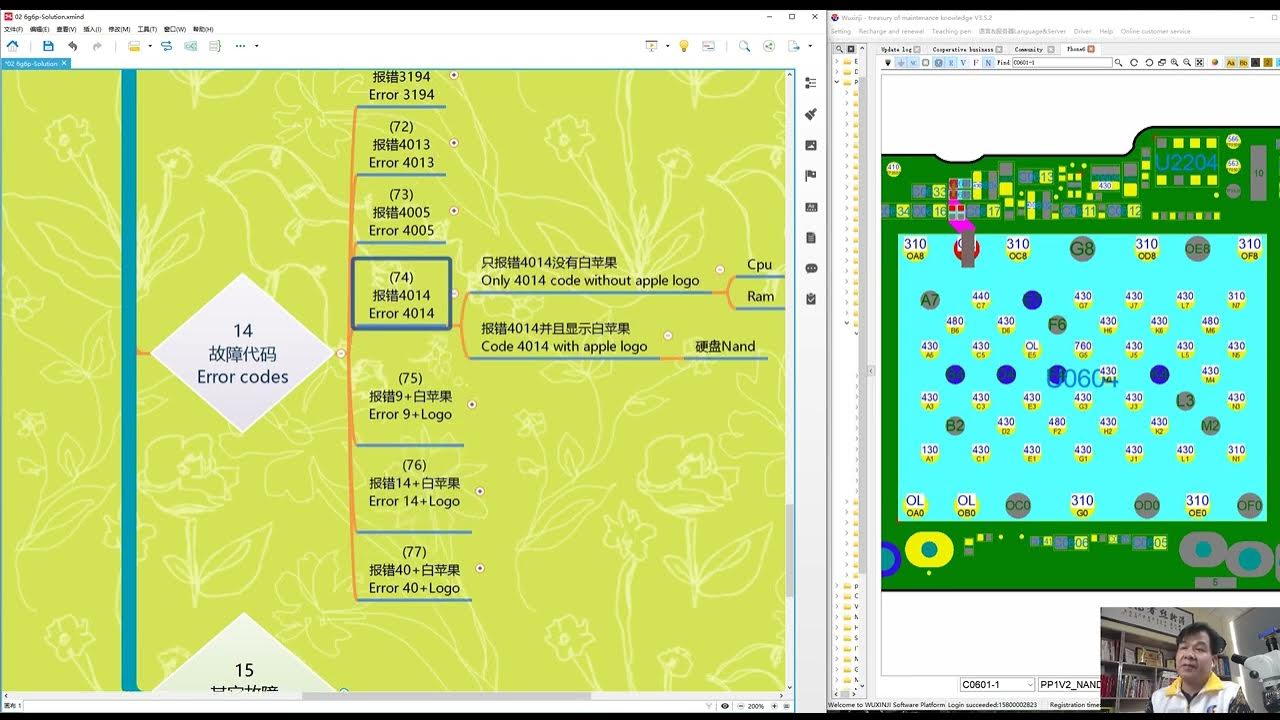Open the brainstorming light bulb tool
Image resolution: width=1280 pixels, height=720 pixels.
coord(684,46)
